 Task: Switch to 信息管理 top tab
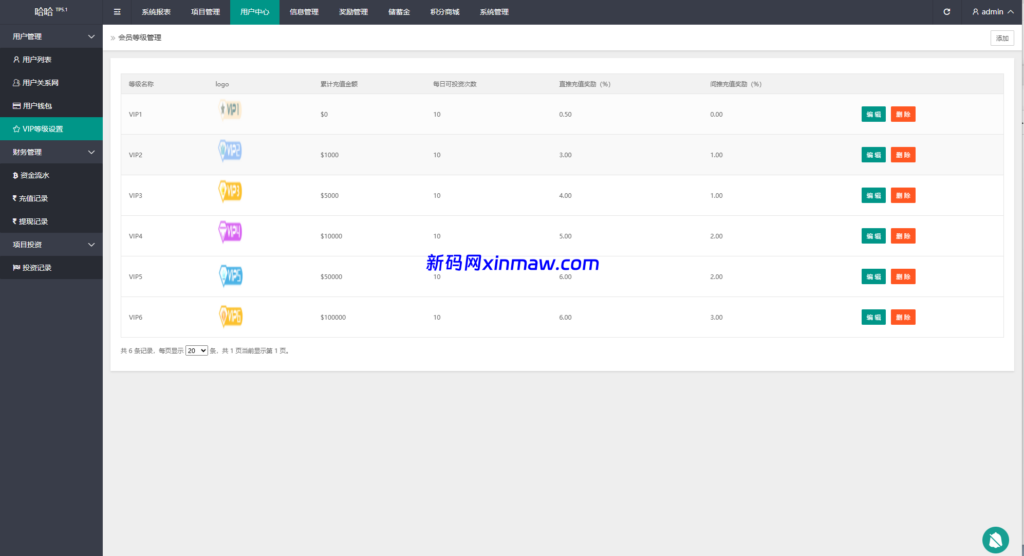coord(304,12)
